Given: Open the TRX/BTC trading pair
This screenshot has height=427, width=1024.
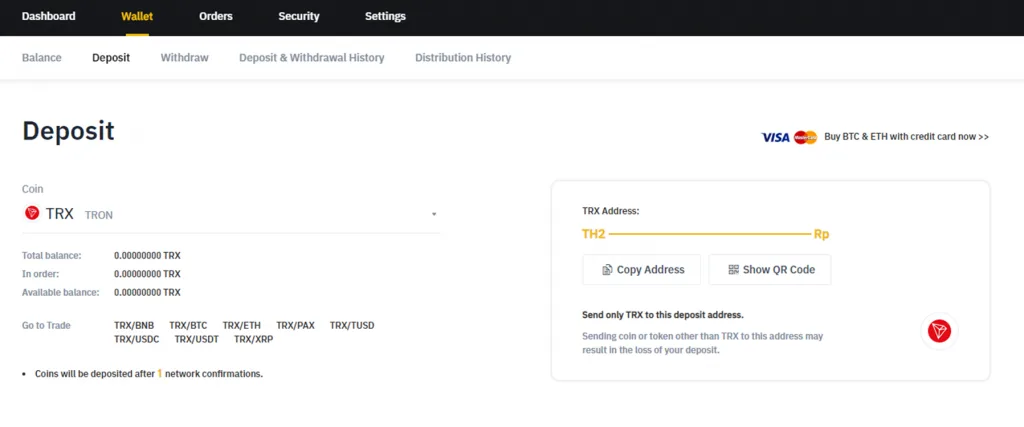Looking at the screenshot, I should click(188, 325).
